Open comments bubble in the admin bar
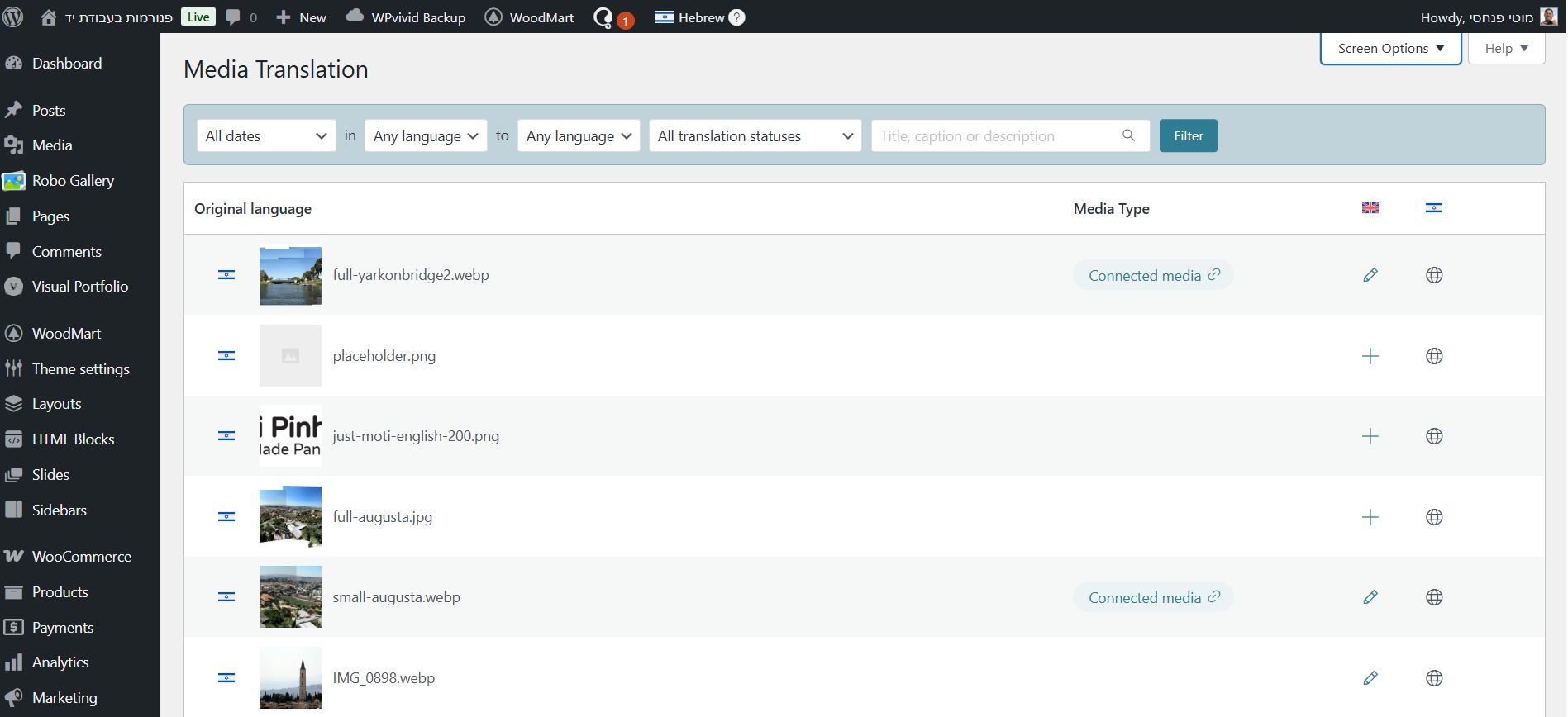Screen dimensions: 1568x717 [241, 17]
